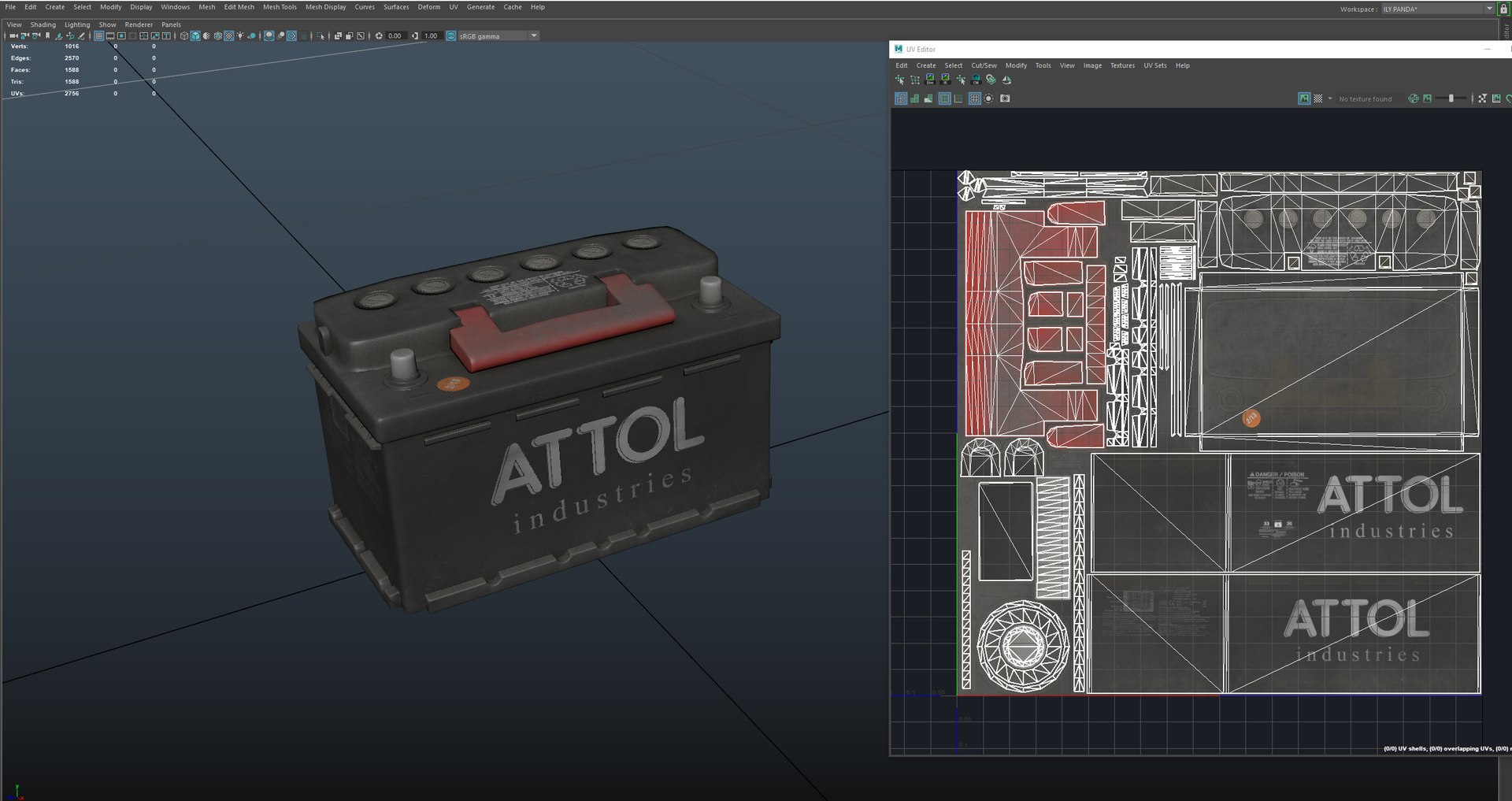Image resolution: width=1512 pixels, height=801 pixels.
Task: Click the safe title gate icon in viewport toolbar
Action: (x=166, y=35)
